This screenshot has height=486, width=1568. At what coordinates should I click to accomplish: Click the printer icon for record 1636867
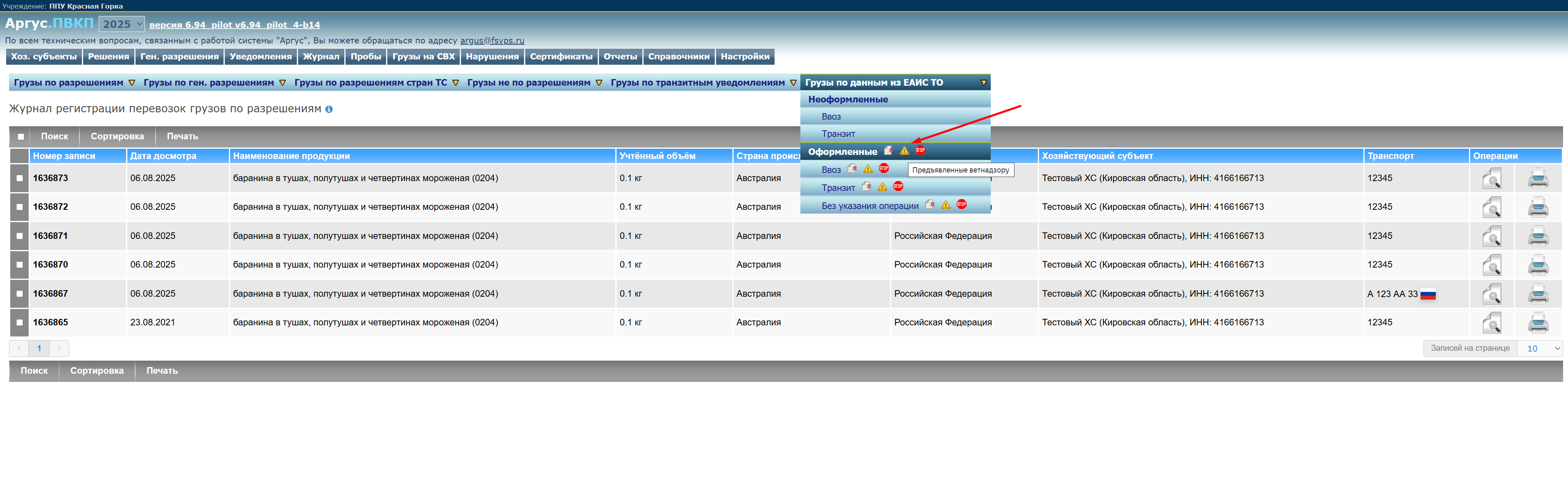click(x=1538, y=294)
